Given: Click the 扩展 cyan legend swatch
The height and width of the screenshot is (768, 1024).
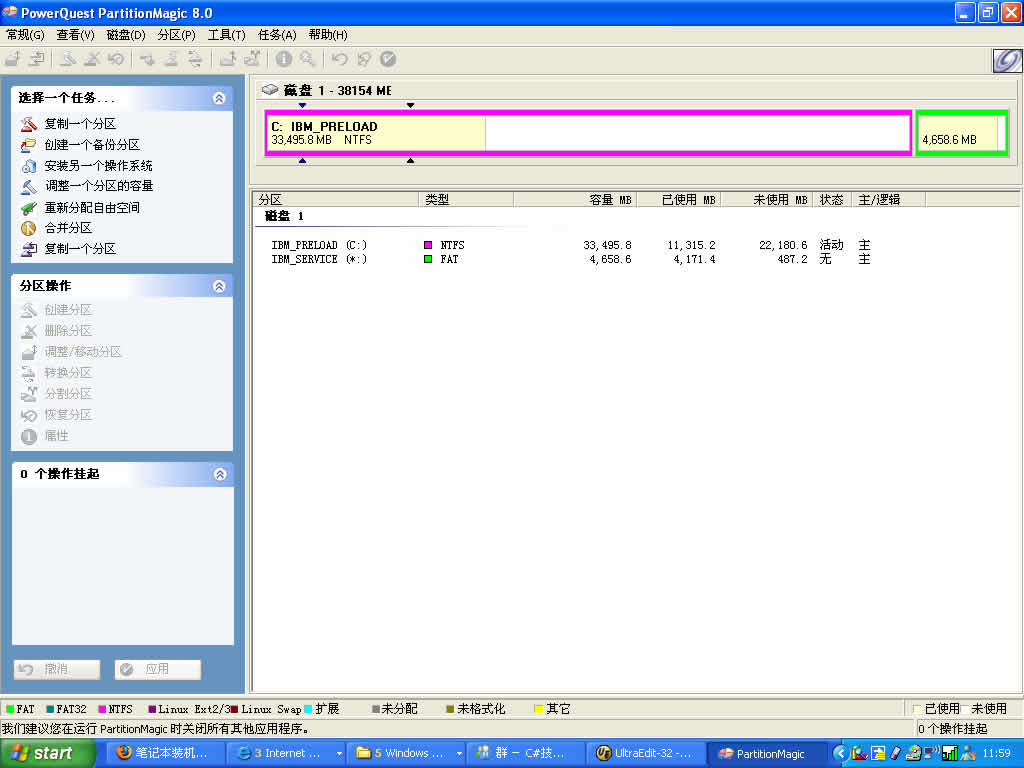Looking at the screenshot, I should tap(308, 709).
